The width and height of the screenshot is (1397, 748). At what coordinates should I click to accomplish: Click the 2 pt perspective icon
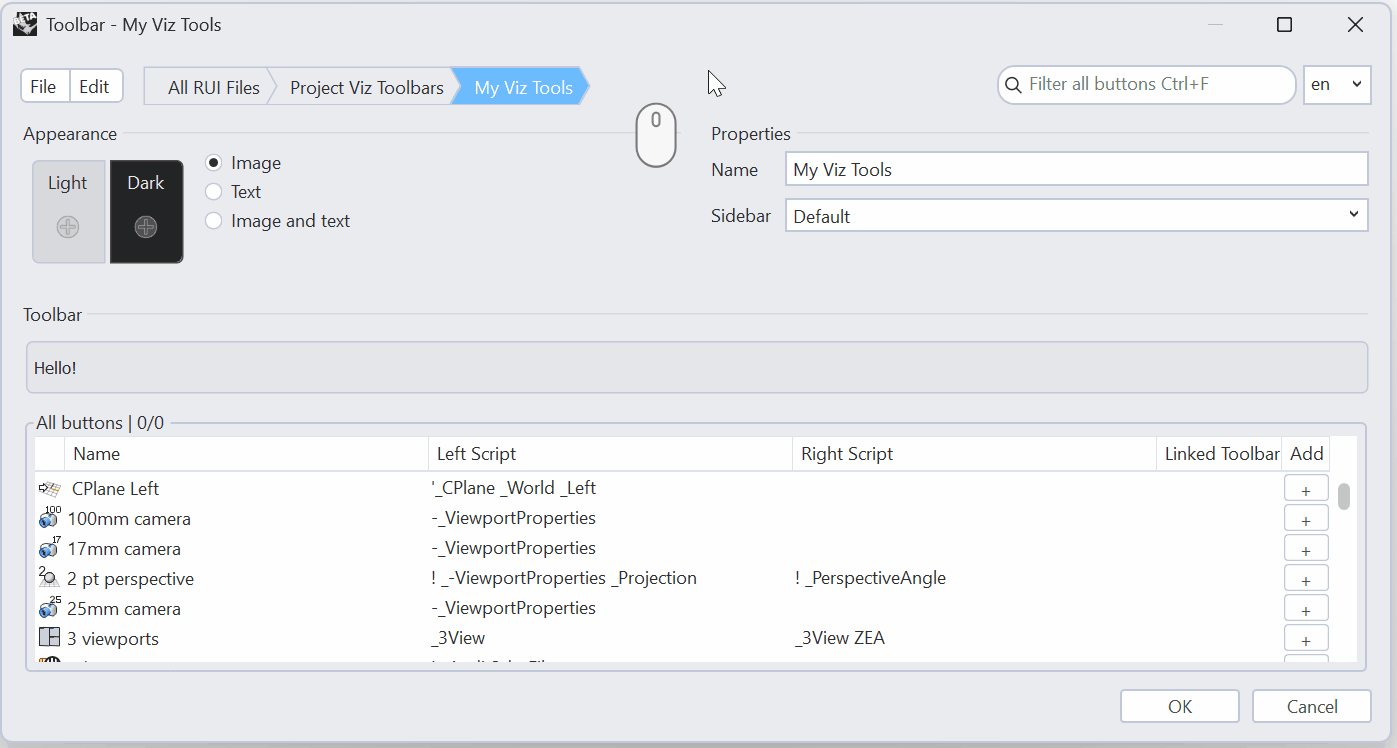click(50, 578)
